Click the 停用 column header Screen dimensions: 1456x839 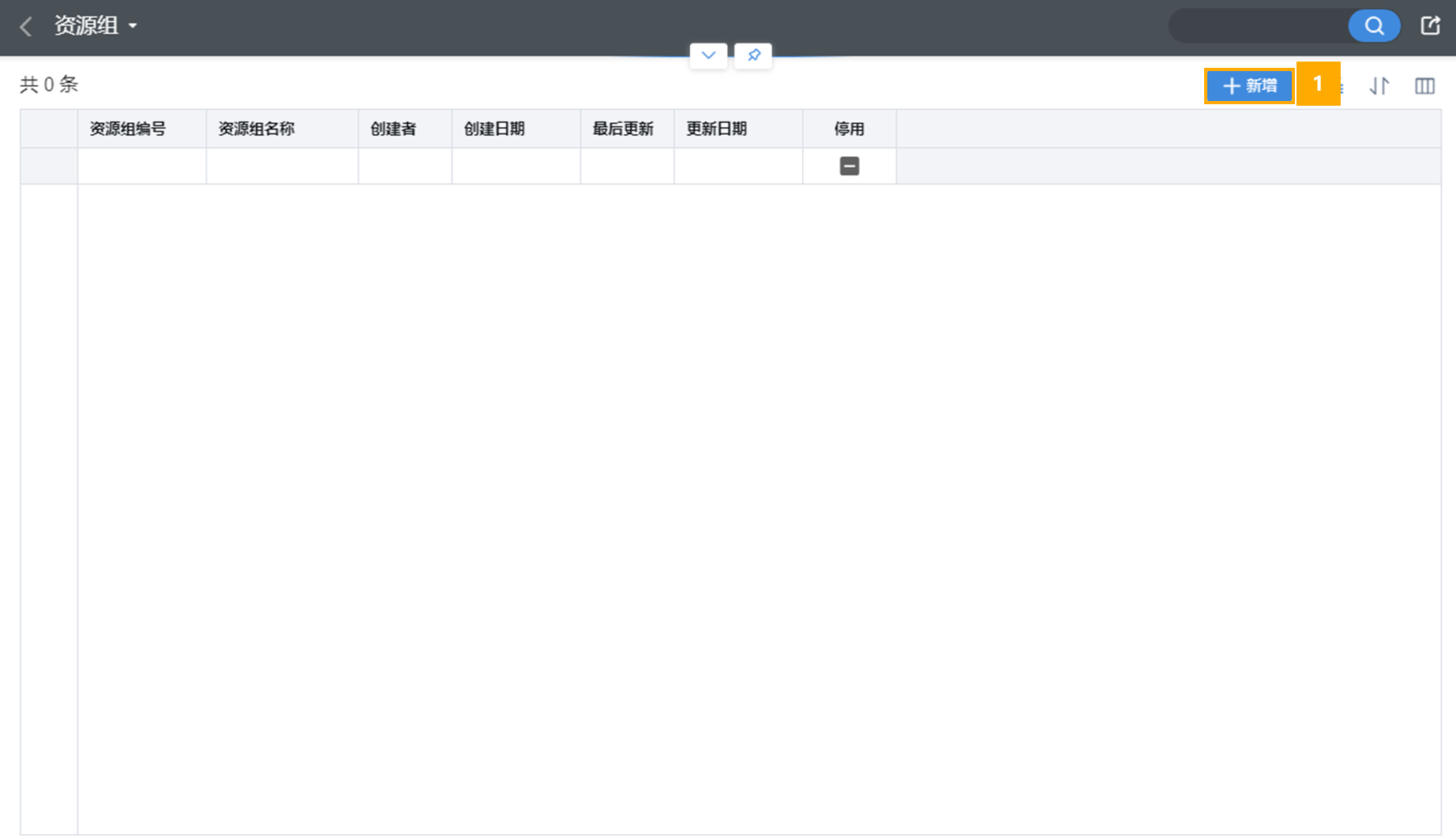point(850,129)
